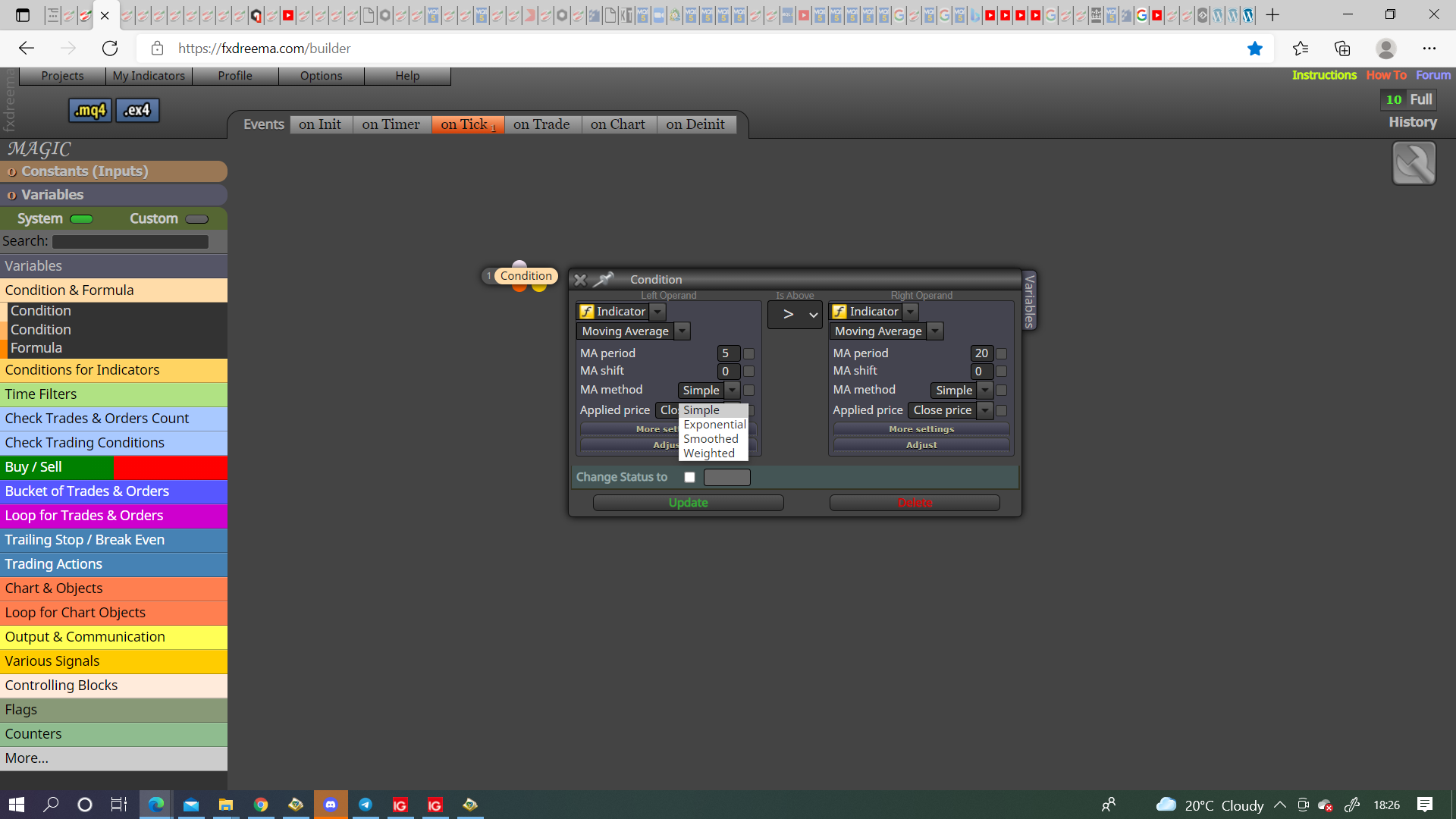
Task: Close the Condition dialog with X
Action: (x=580, y=280)
